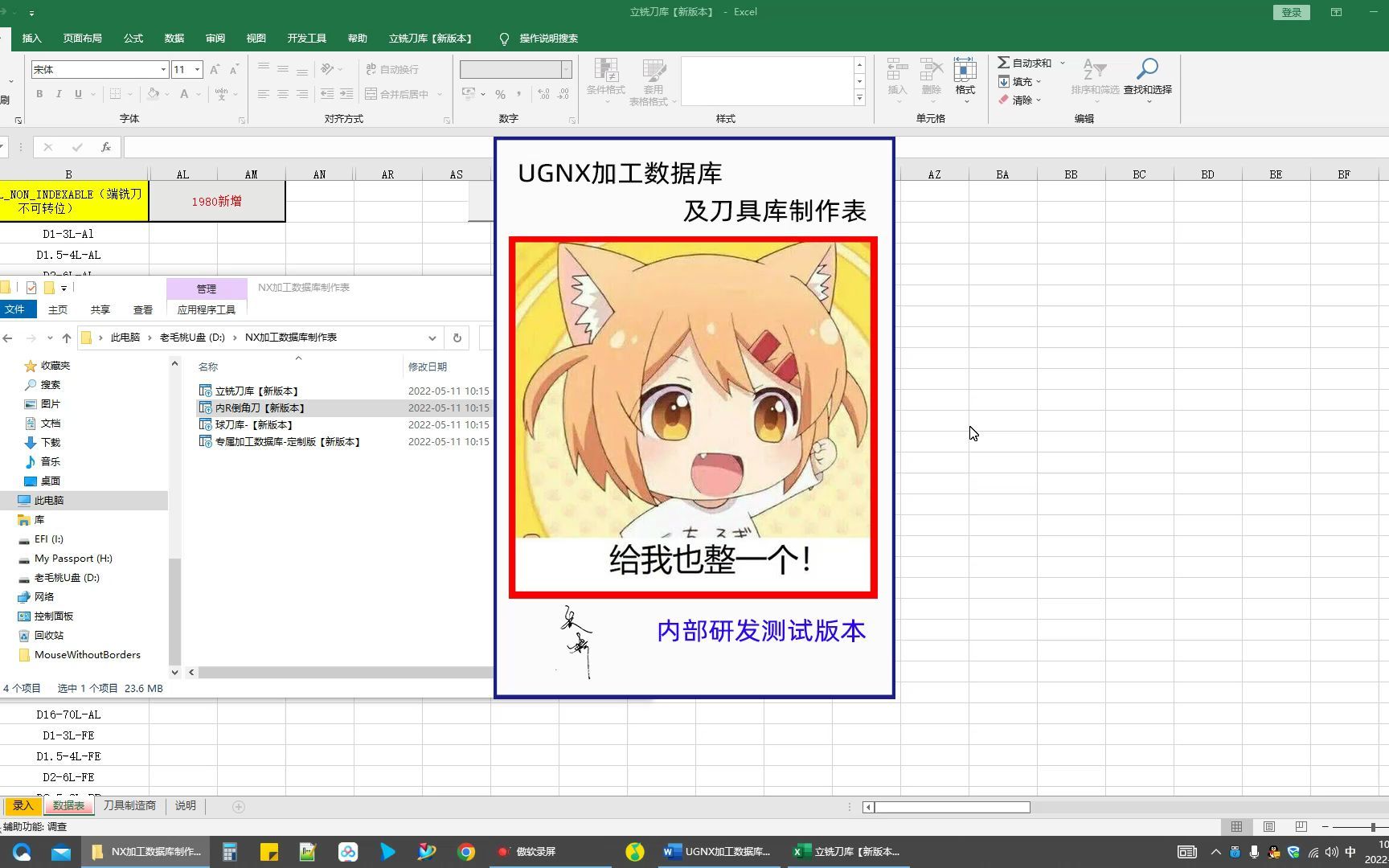Align text right in the ribbon
This screenshot has height=868, width=1389.
point(302,94)
